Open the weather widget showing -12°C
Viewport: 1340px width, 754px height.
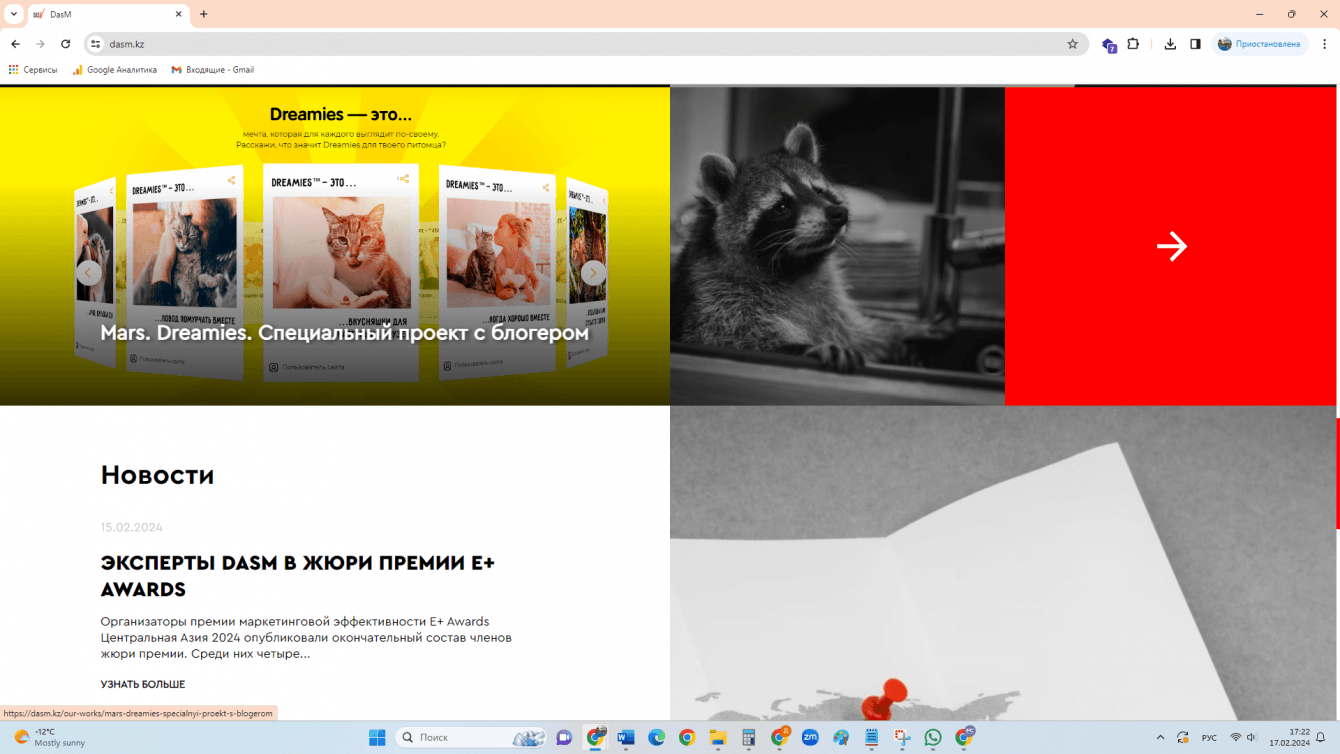tap(50, 738)
